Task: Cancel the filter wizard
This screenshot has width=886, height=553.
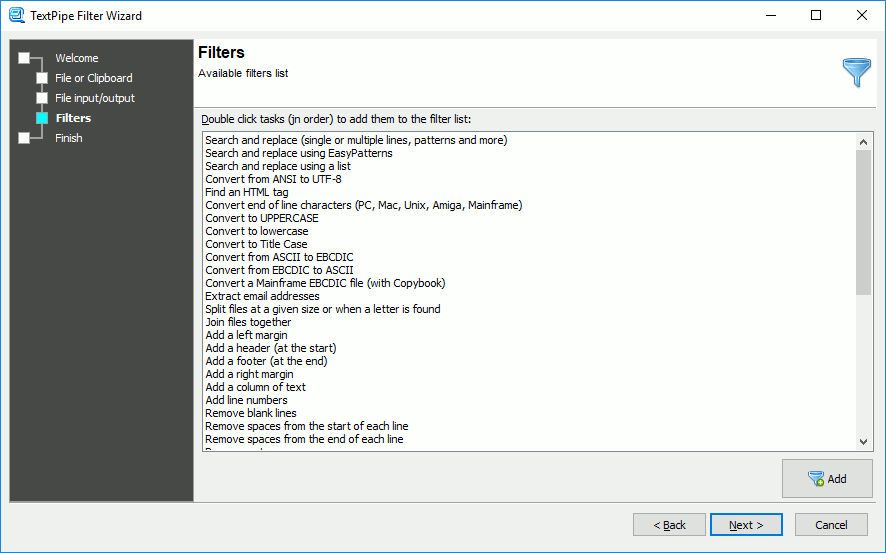Action: click(831, 525)
